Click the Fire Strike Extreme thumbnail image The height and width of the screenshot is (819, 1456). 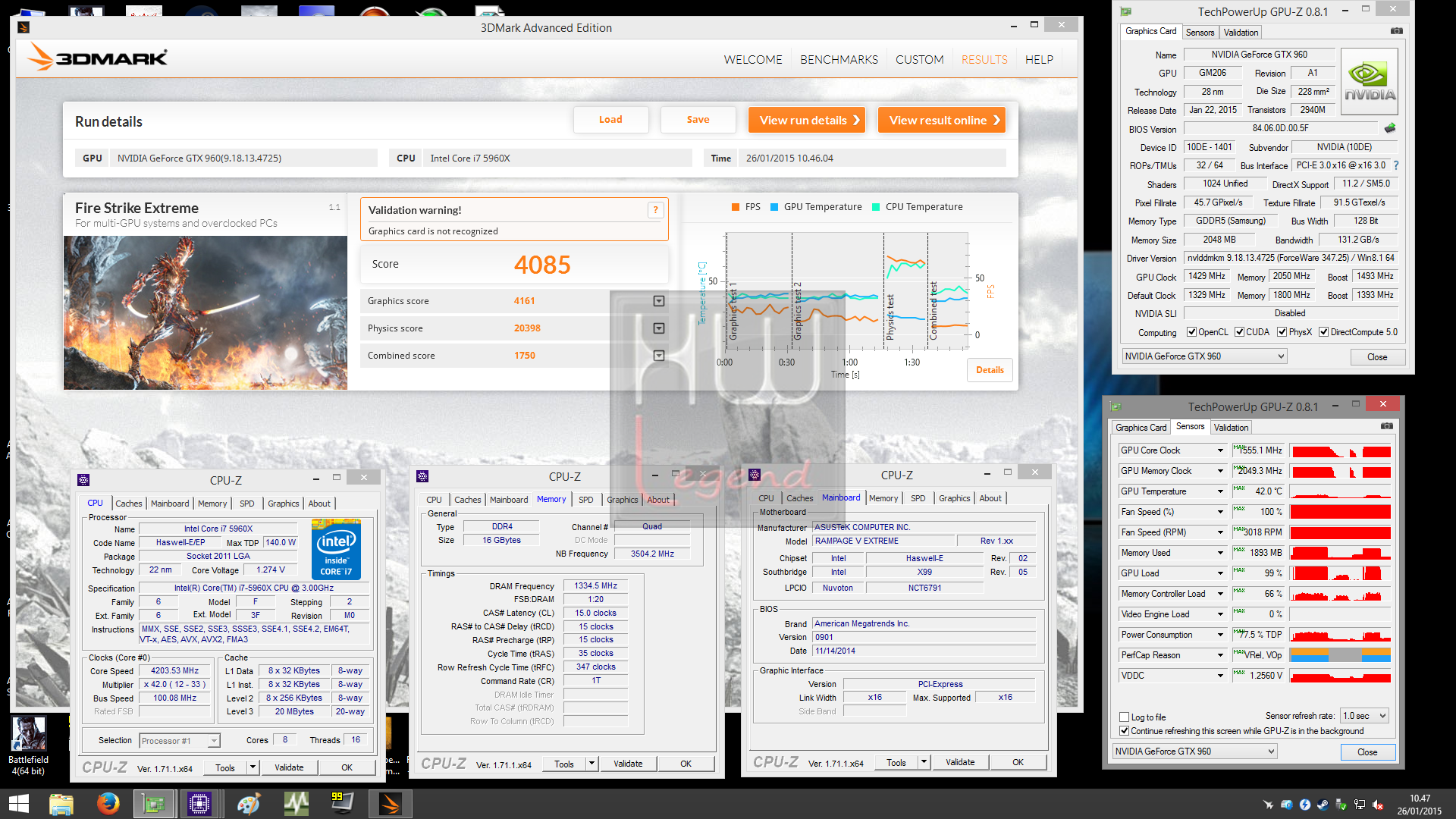[x=206, y=313]
